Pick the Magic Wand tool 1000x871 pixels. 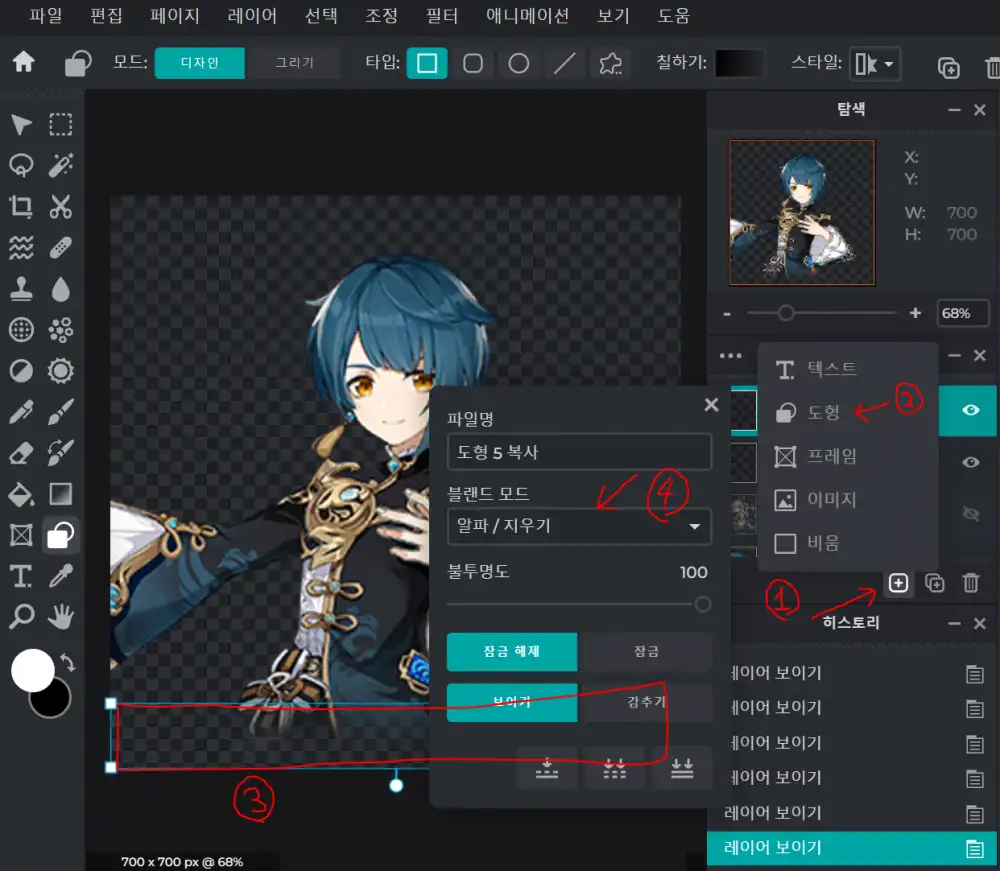click(61, 165)
